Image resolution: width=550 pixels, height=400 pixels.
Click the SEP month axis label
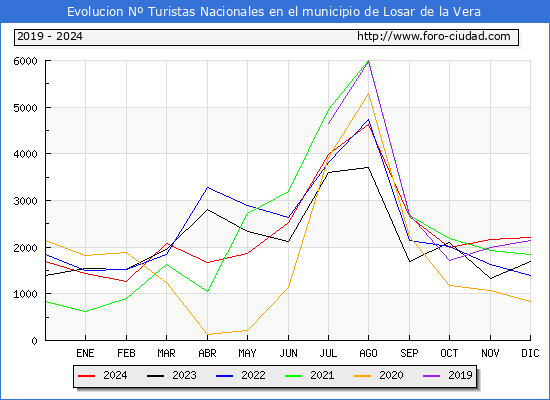click(x=409, y=353)
